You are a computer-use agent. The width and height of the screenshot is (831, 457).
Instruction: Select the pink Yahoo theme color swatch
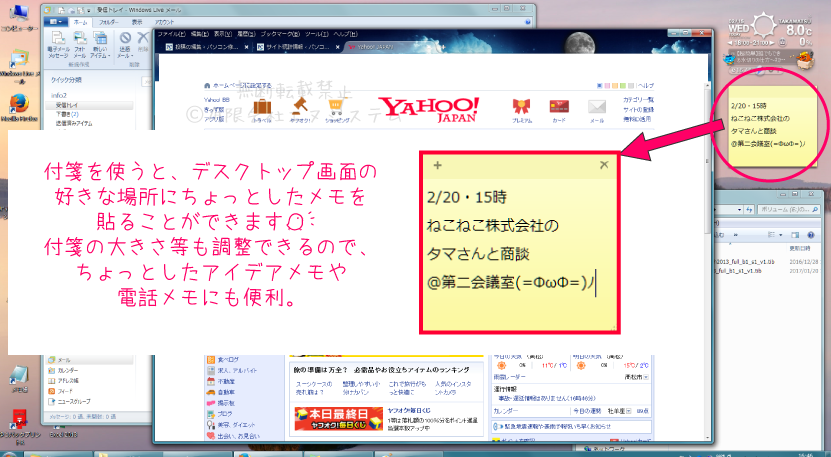pyautogui.click(x=607, y=85)
